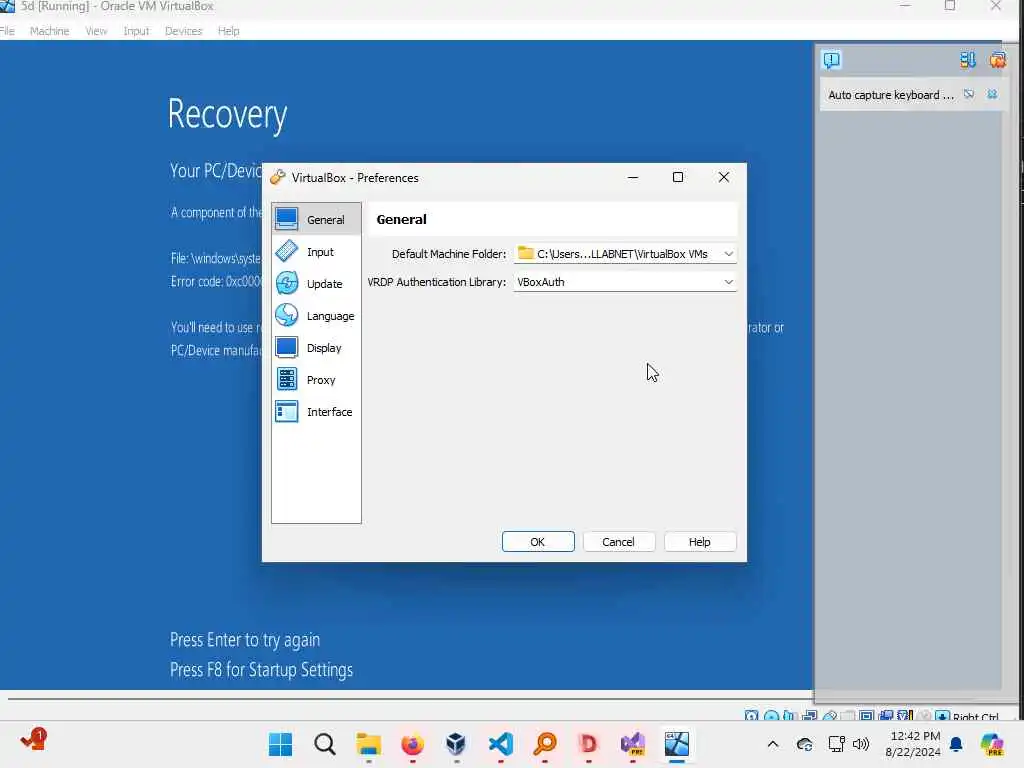Open network settings tray icon
The height and width of the screenshot is (768, 1024).
pos(836,744)
